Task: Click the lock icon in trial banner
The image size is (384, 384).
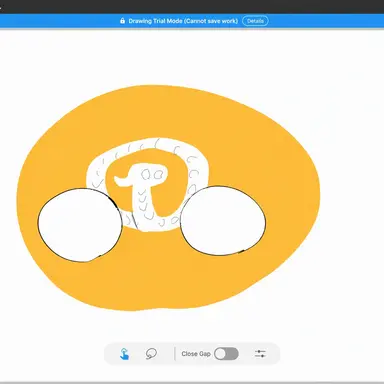Action: (x=122, y=21)
